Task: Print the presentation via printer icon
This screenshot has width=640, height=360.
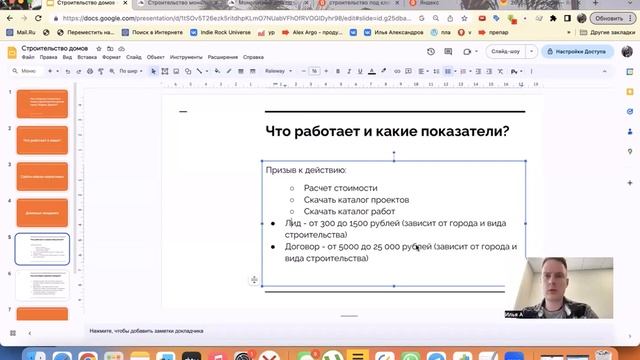Action: click(x=90, y=71)
